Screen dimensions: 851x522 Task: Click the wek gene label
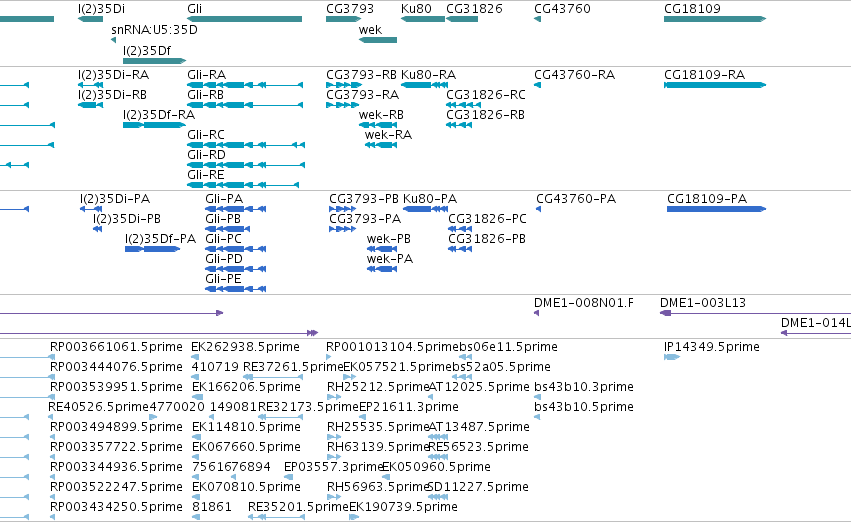click(x=370, y=30)
